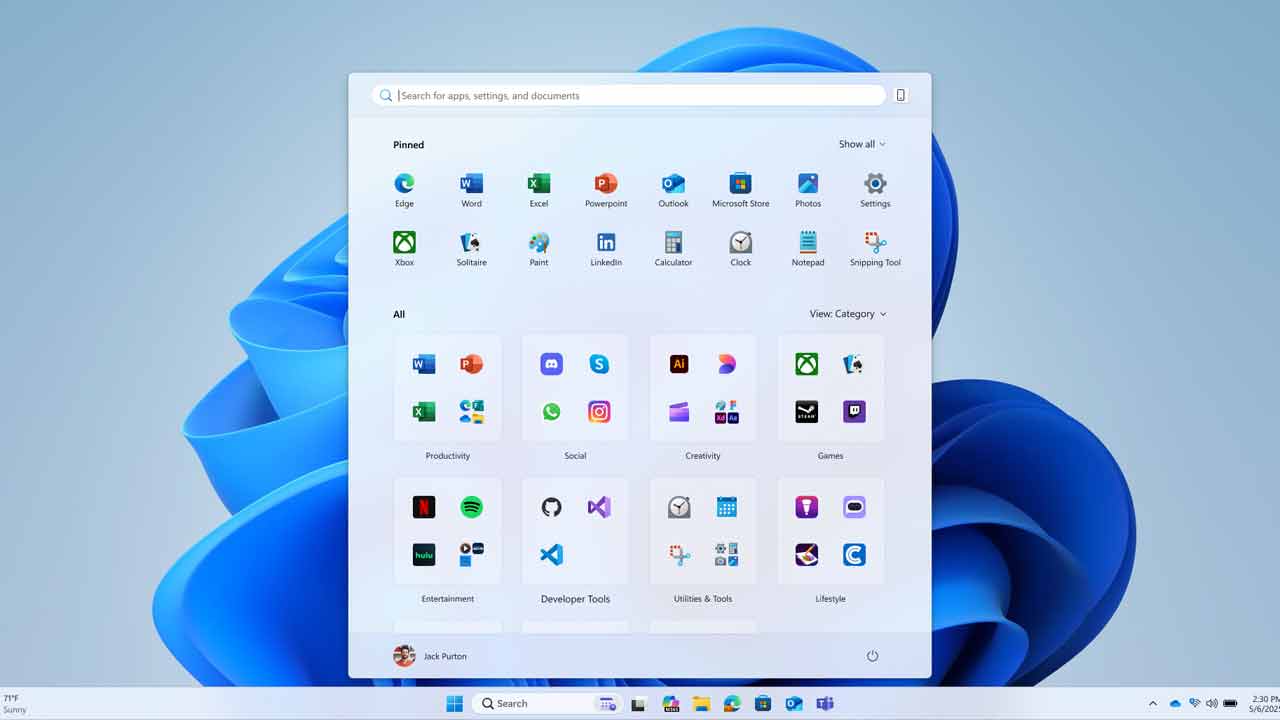Viewport: 1280px width, 720px height.
Task: Launch Spotify from the Entertainment group
Action: [472, 507]
